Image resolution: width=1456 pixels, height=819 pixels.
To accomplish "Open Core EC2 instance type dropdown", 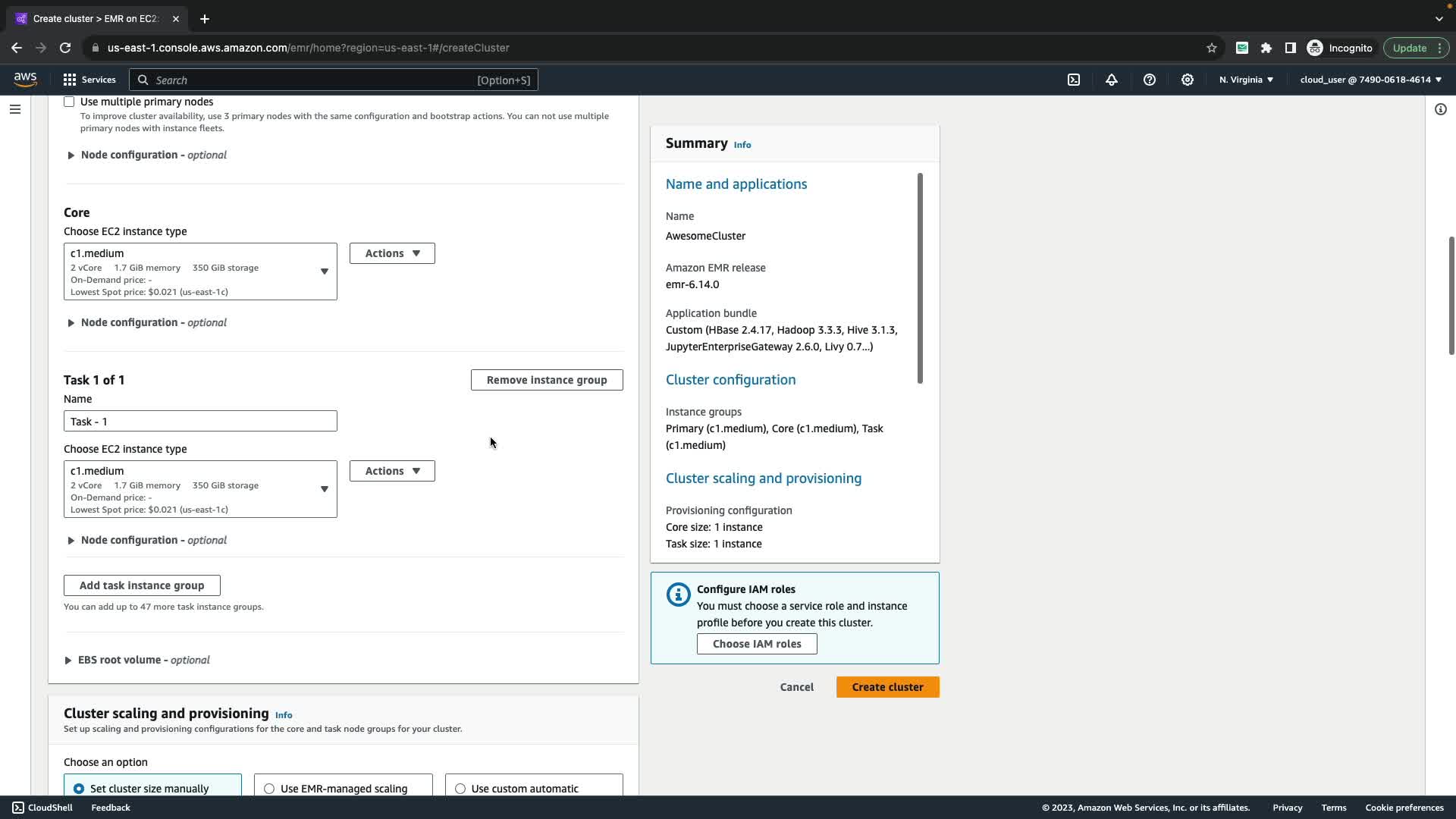I will (x=200, y=271).
